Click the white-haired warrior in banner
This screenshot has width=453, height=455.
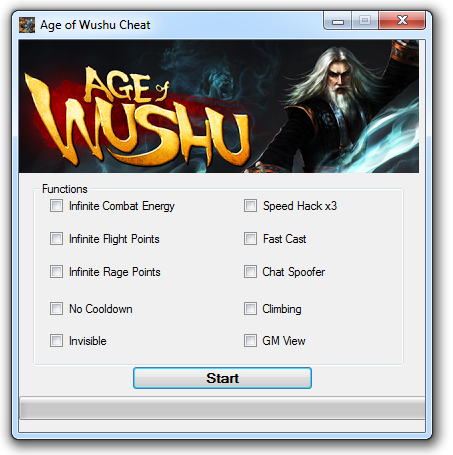point(337,107)
